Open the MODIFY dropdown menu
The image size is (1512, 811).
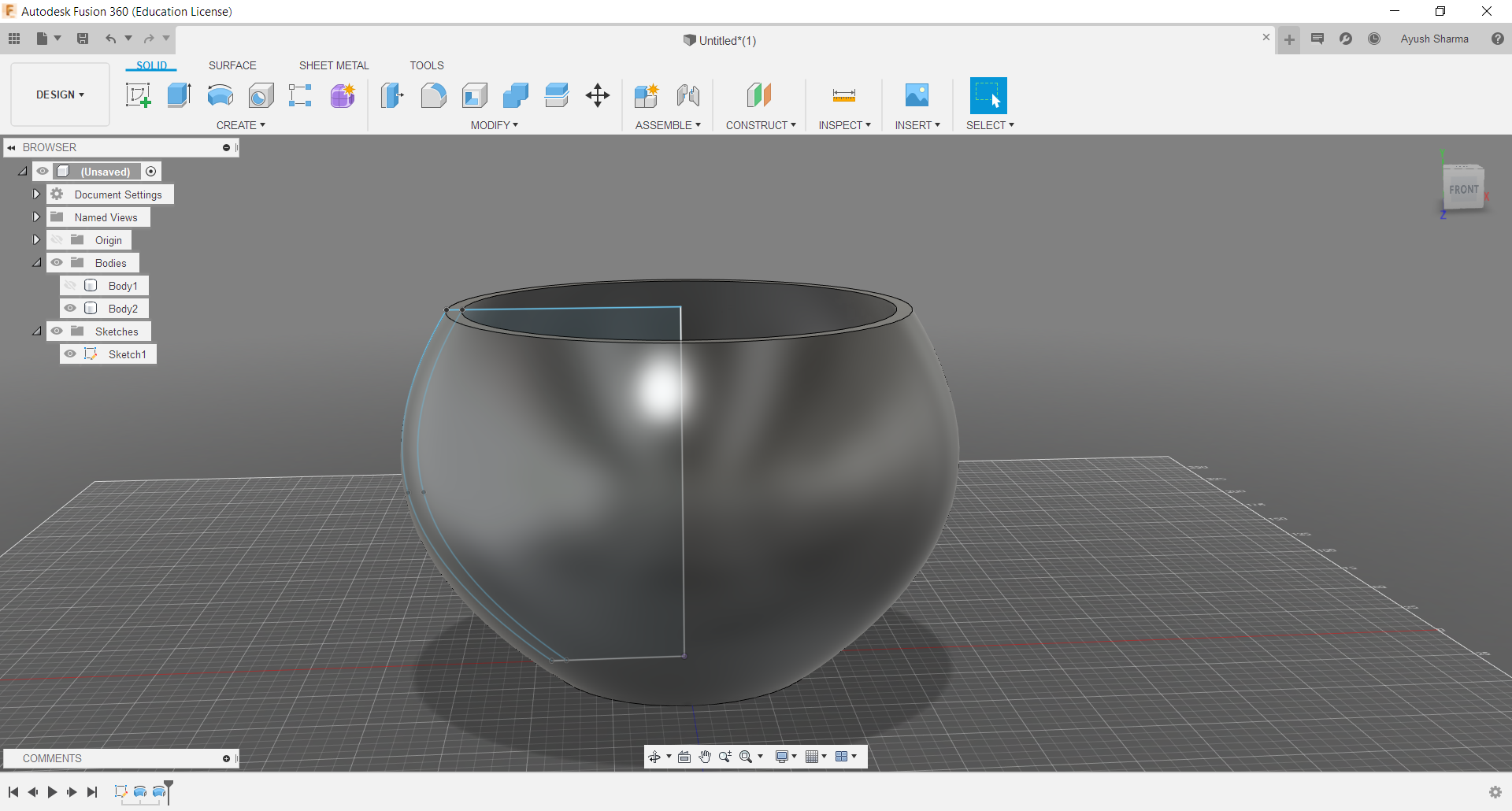point(495,125)
